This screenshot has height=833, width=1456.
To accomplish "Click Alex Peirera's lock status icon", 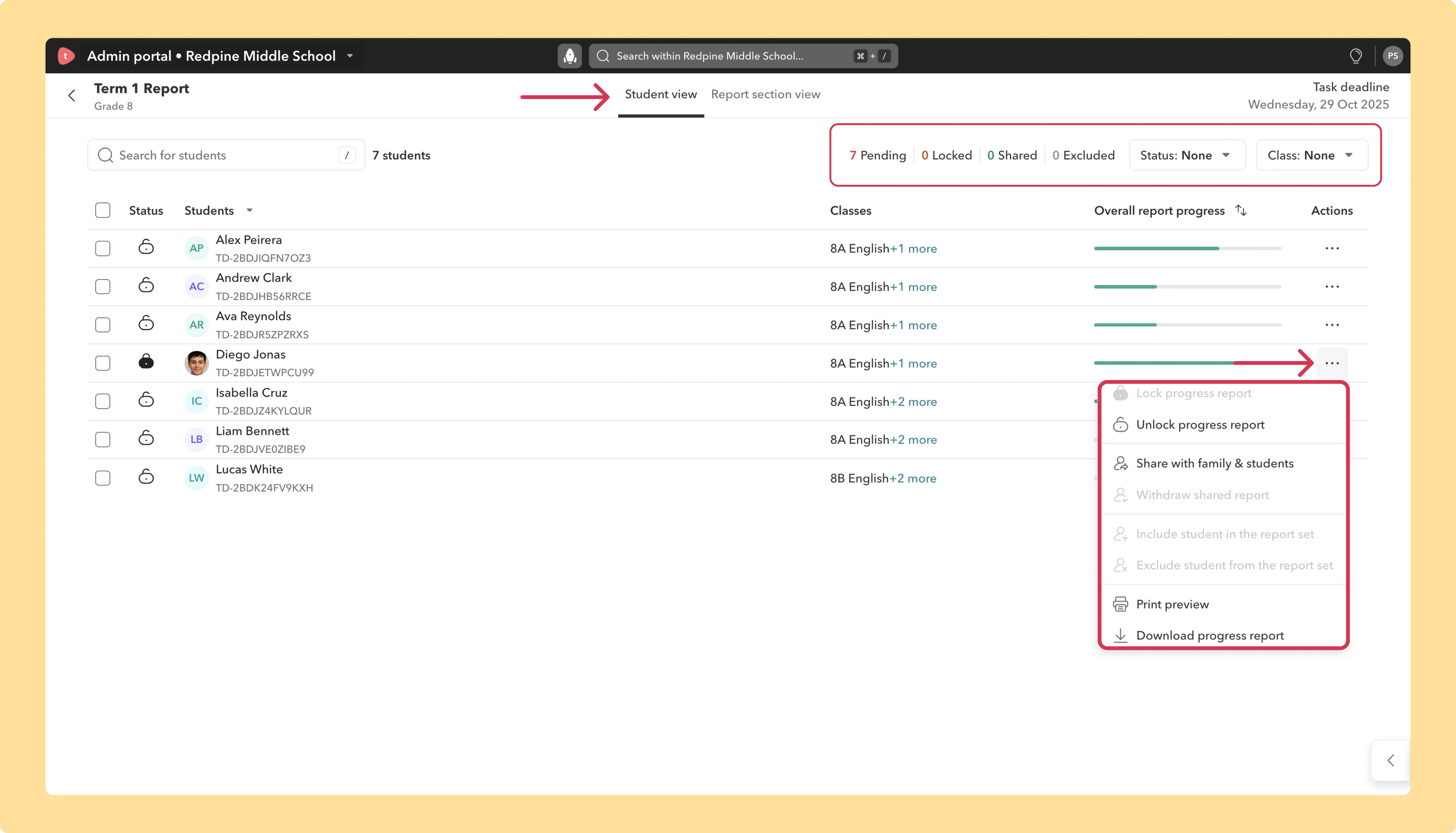I will (146, 247).
